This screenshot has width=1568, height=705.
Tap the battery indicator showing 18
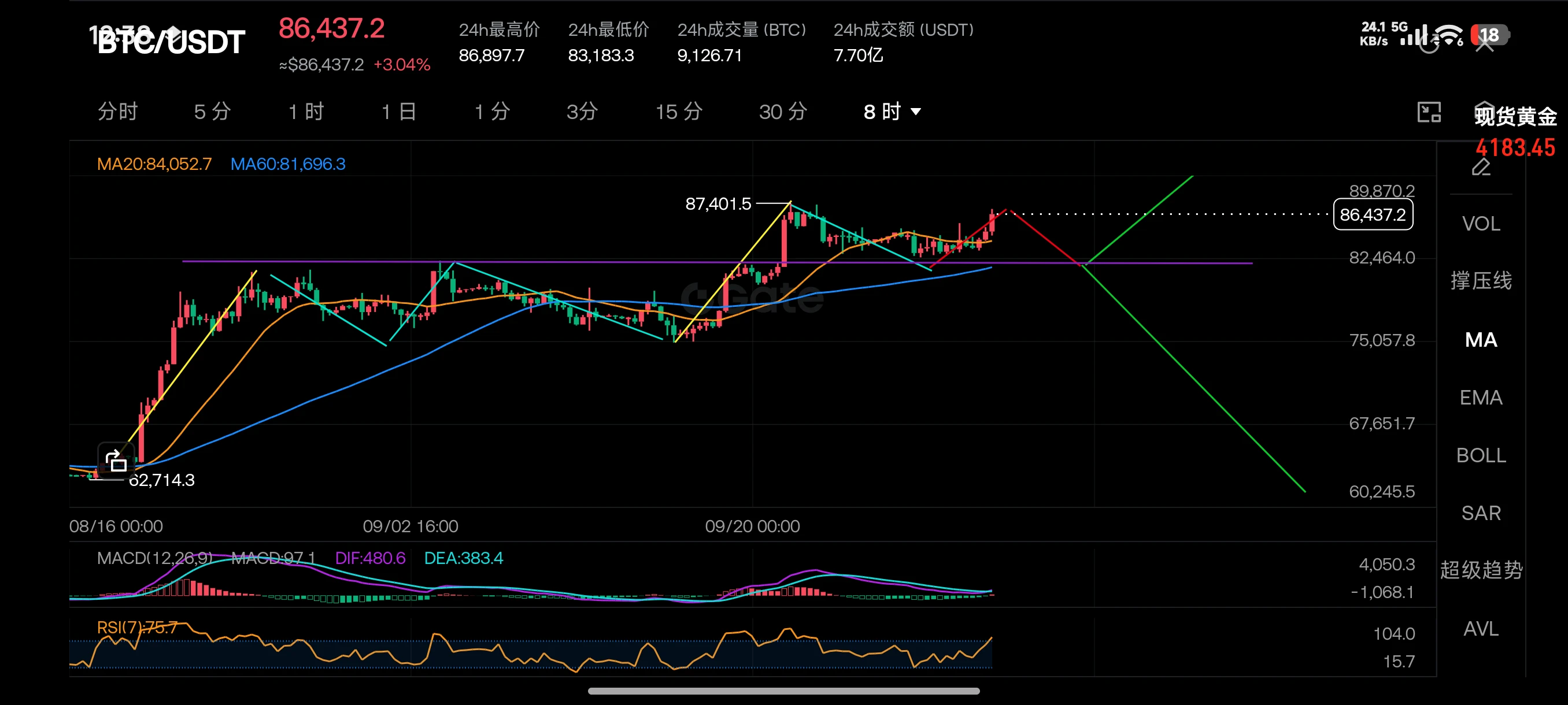click(1489, 35)
